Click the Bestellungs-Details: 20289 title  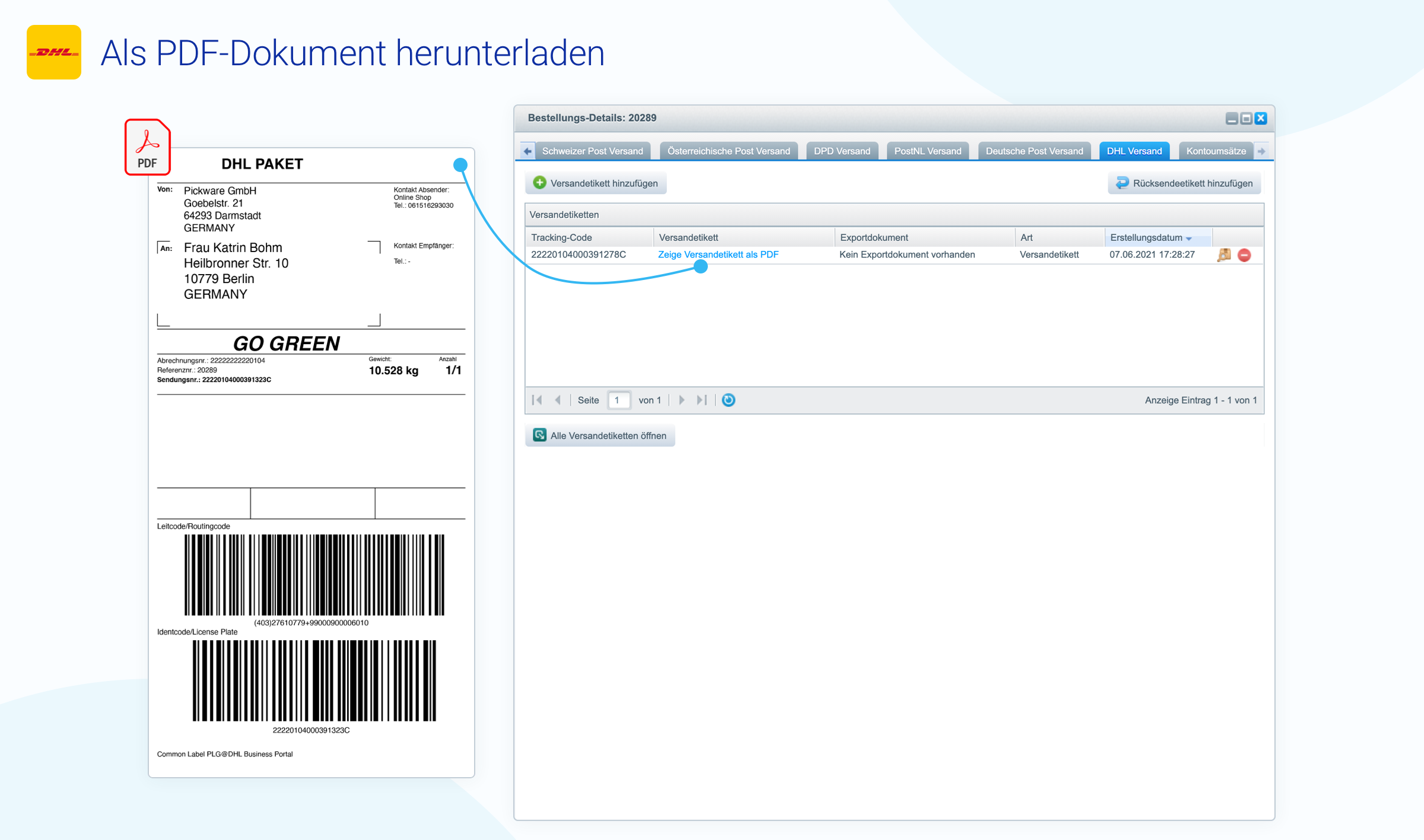[x=592, y=118]
